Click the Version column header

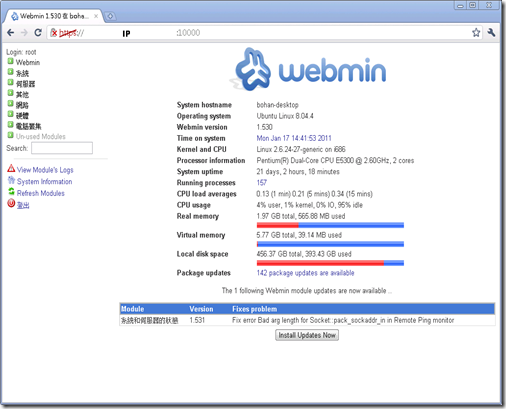click(201, 309)
